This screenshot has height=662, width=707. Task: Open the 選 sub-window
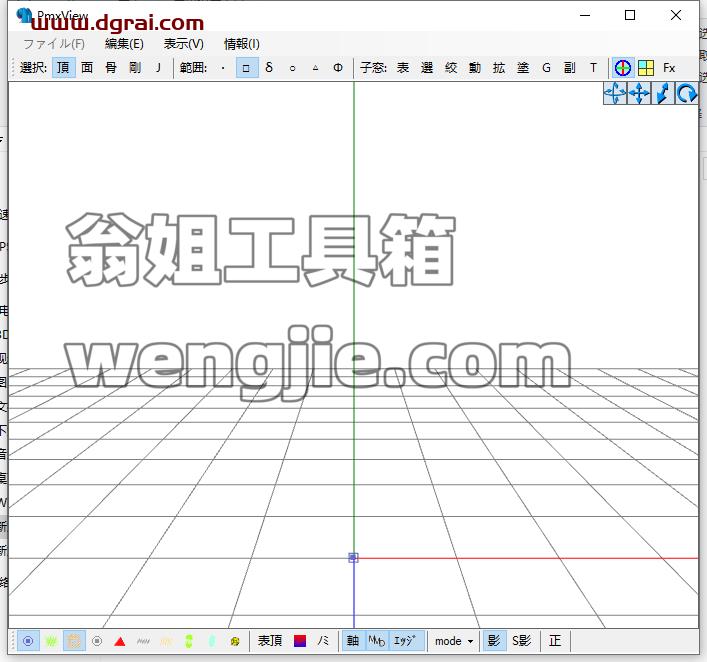(427, 68)
